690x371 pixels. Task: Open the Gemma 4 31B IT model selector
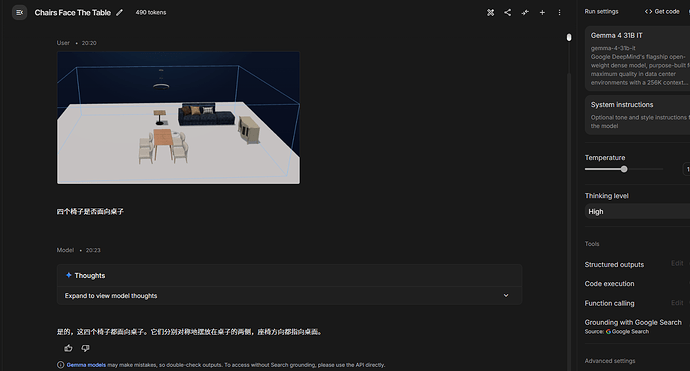click(x=637, y=59)
